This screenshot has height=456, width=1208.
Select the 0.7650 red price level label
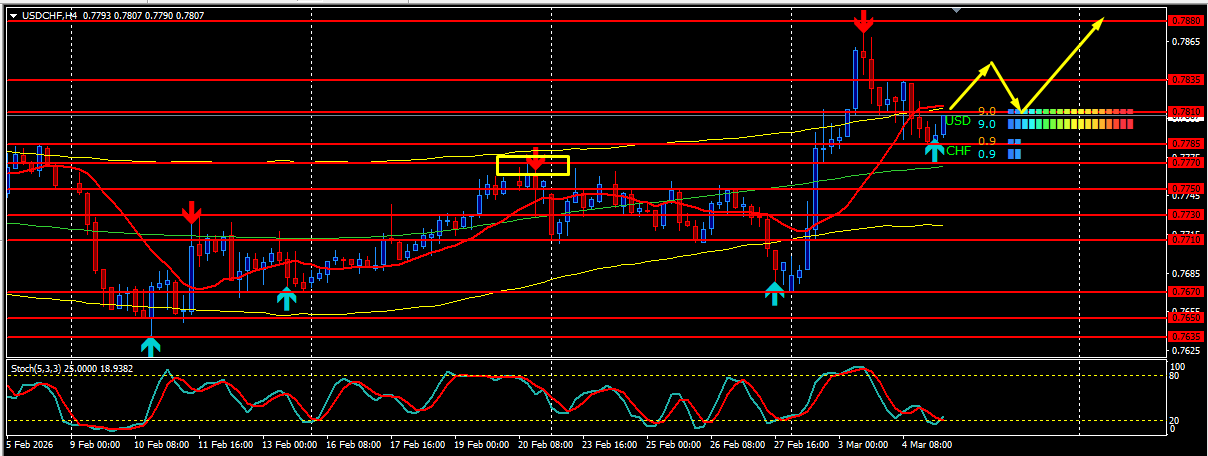(1185, 318)
